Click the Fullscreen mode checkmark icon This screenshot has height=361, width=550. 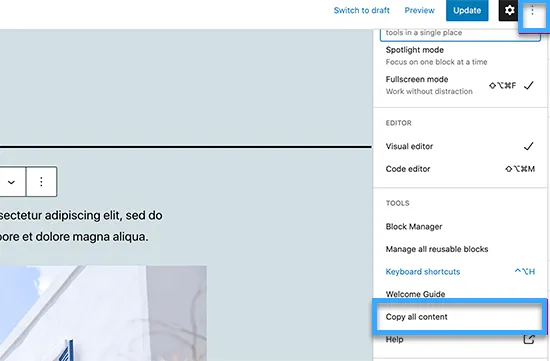pos(529,86)
